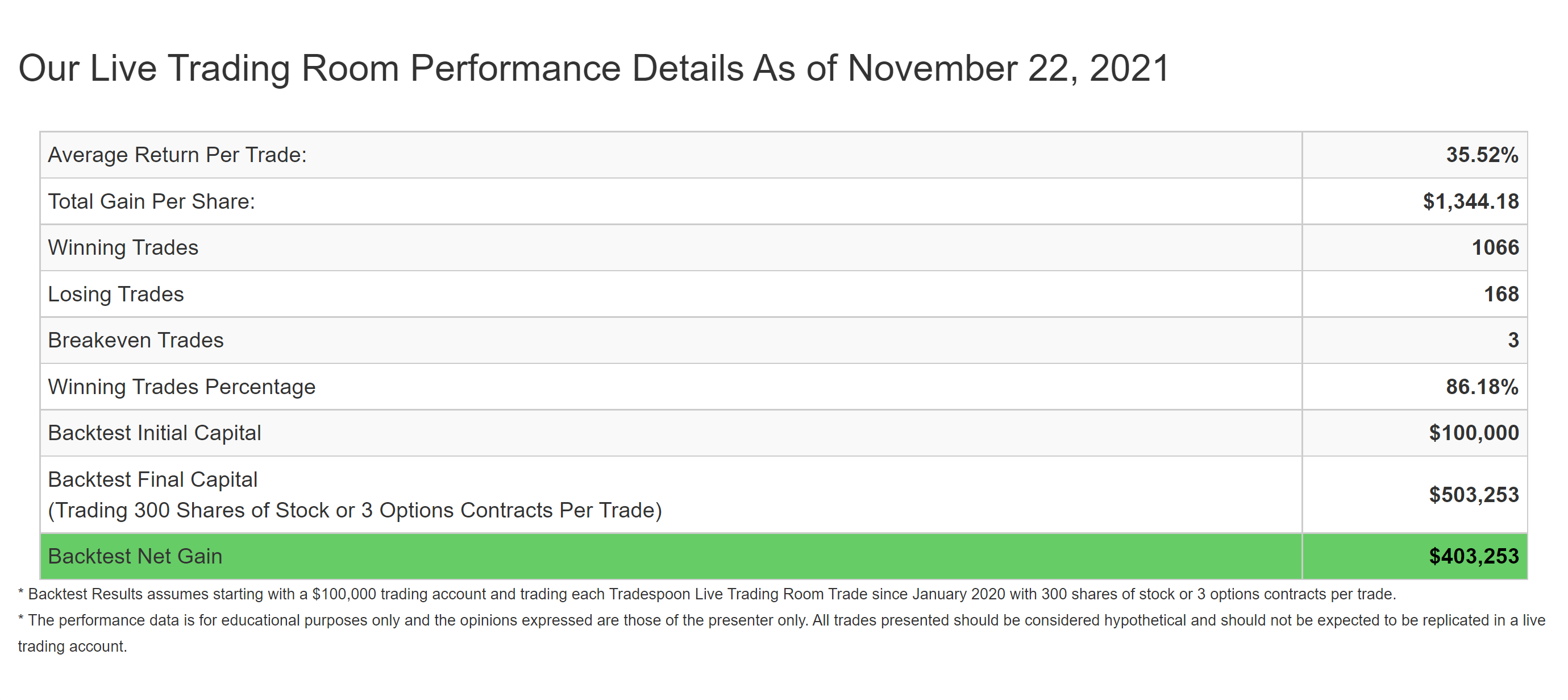
Task: Click the performance details page heading
Action: [593, 68]
